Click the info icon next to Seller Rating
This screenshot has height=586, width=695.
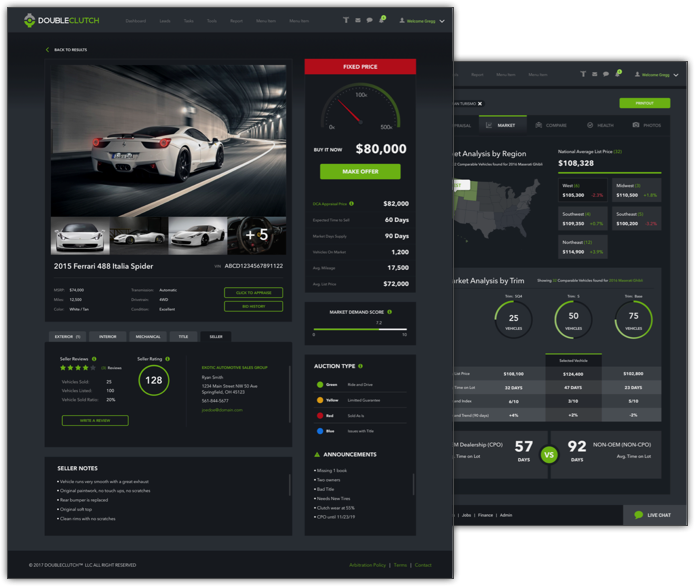tap(167, 358)
